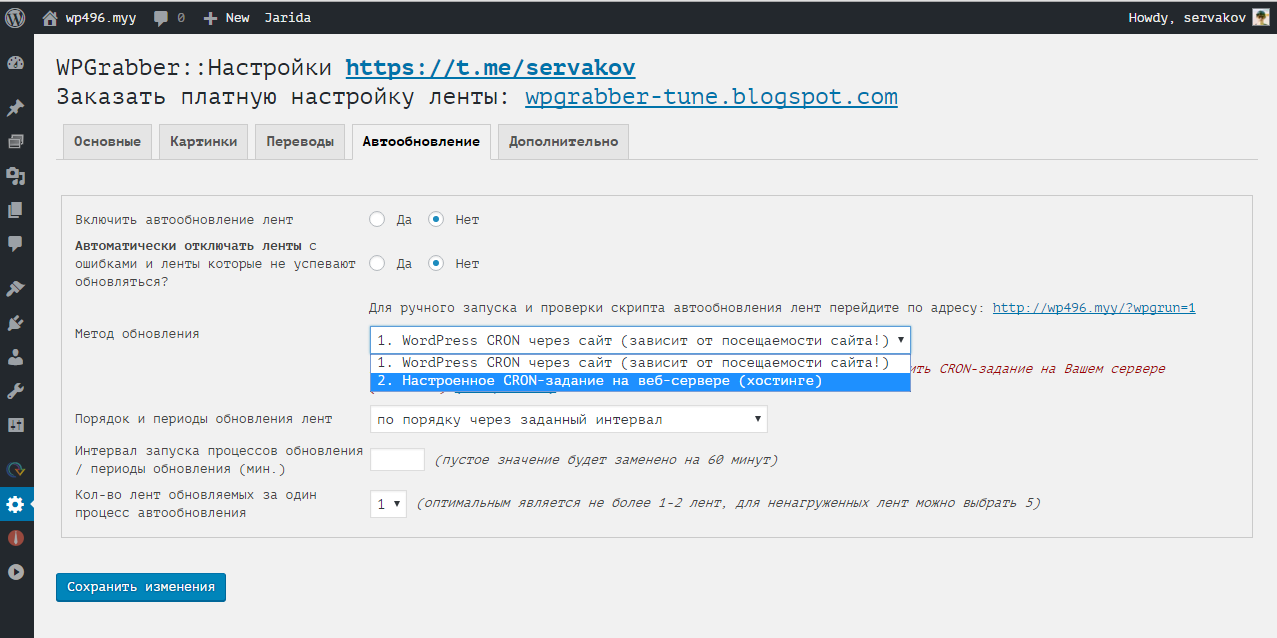
Task: Open Appearance paintbrush sidebar icon
Action: click(x=15, y=289)
